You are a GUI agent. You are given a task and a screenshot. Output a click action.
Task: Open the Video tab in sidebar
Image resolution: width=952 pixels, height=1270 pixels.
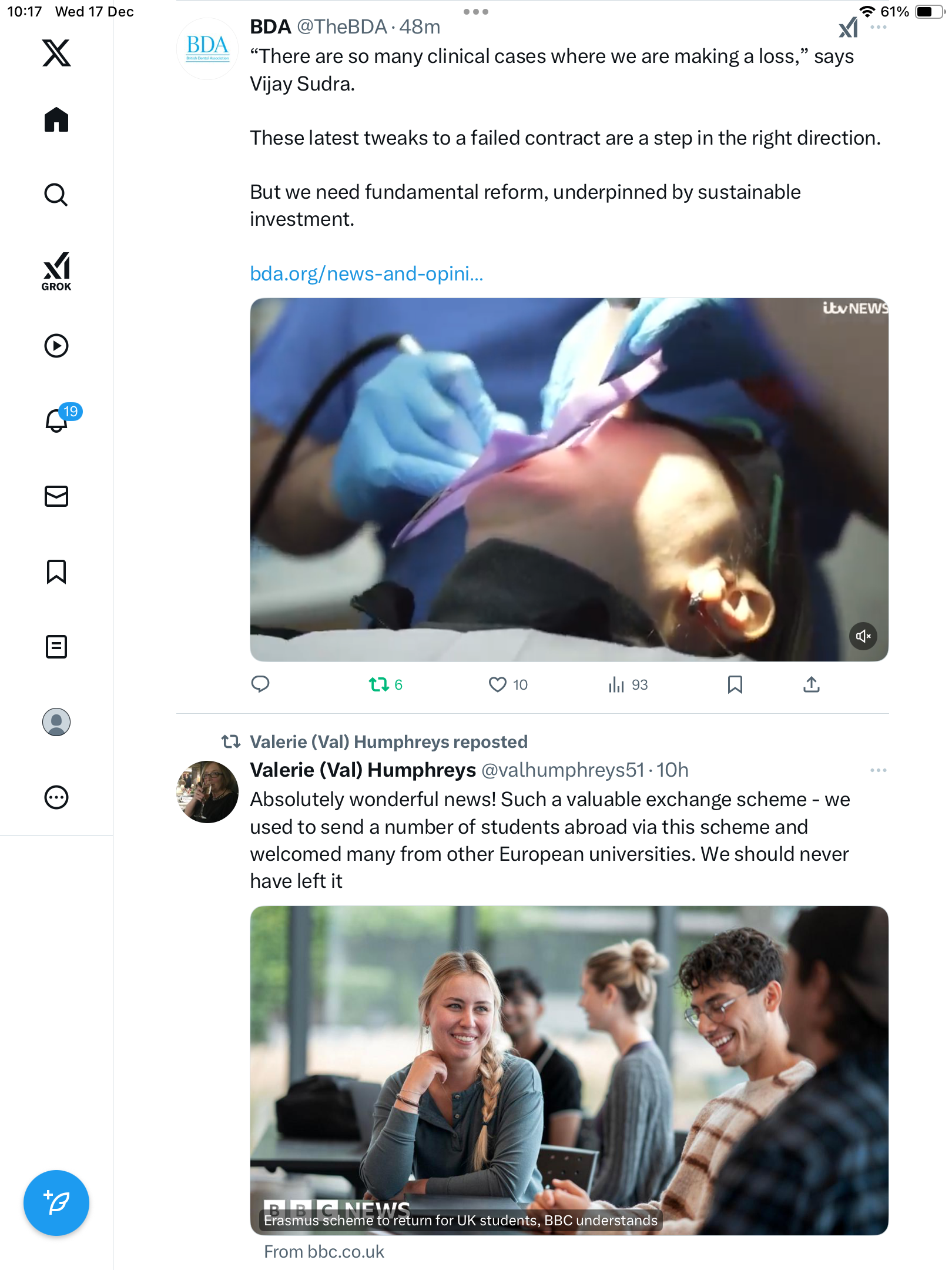point(56,346)
